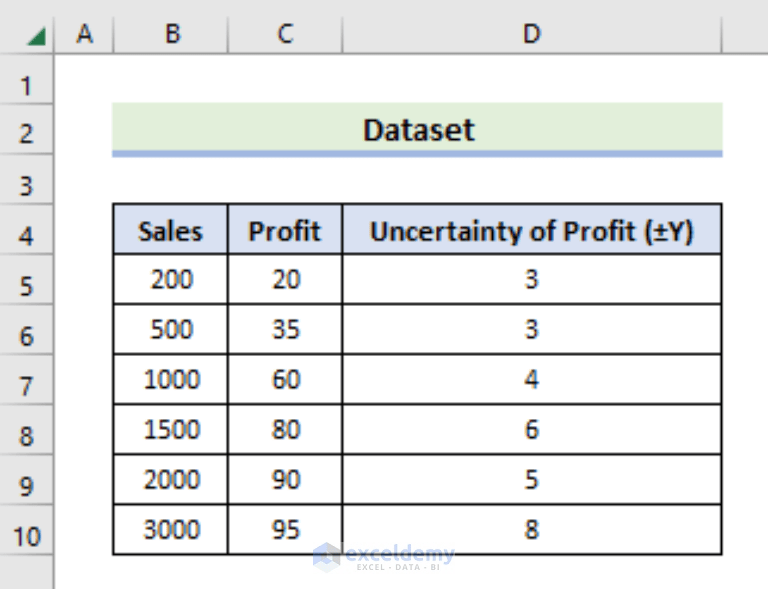768x589 pixels.
Task: Select column D header
Action: point(531,34)
